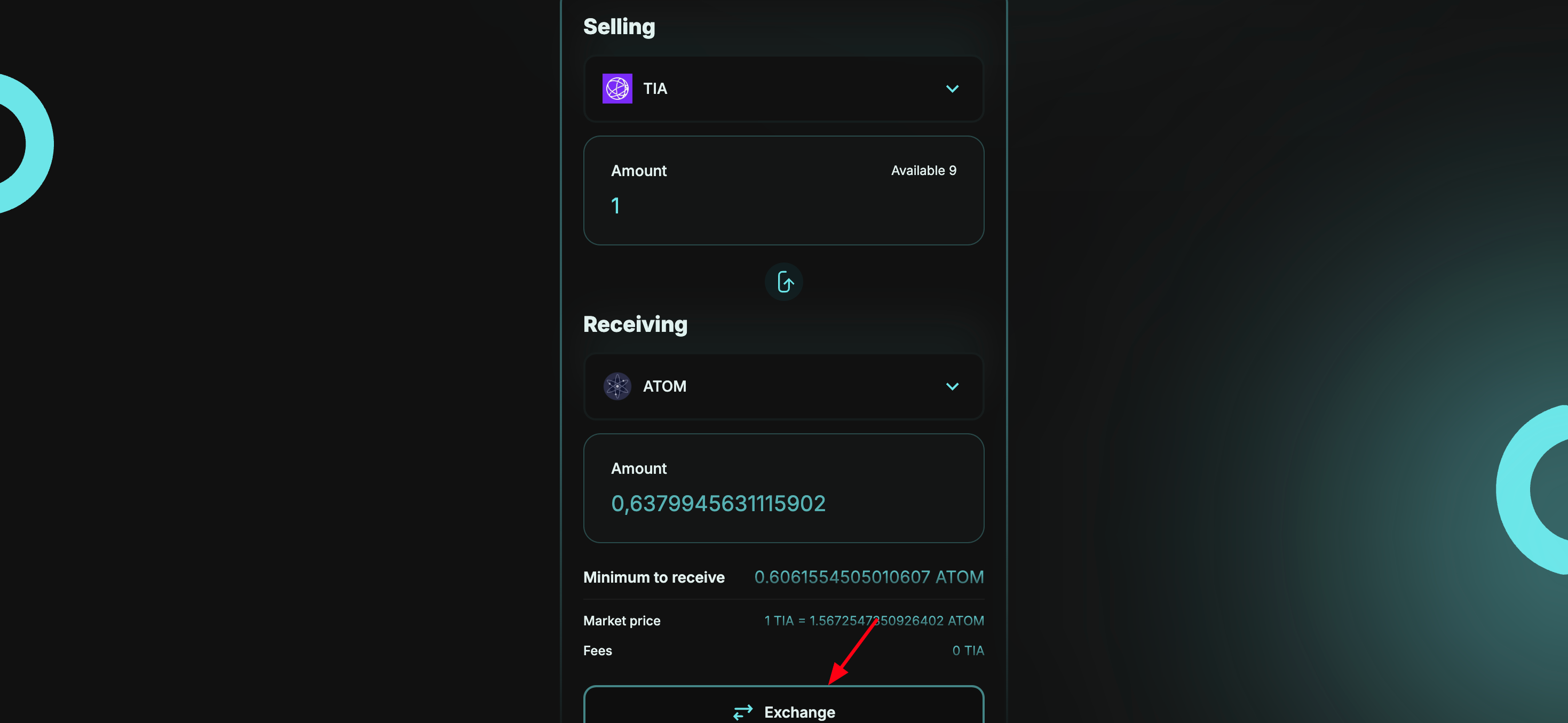The width and height of the screenshot is (1568, 723).
Task: Click the double-arrow icon on Exchange button
Action: click(743, 711)
